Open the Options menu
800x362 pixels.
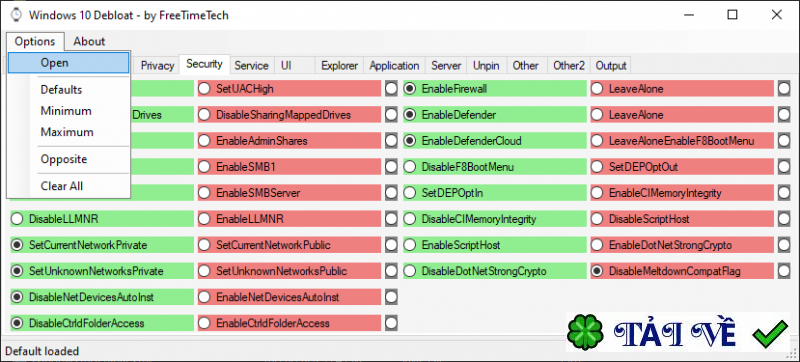point(35,41)
